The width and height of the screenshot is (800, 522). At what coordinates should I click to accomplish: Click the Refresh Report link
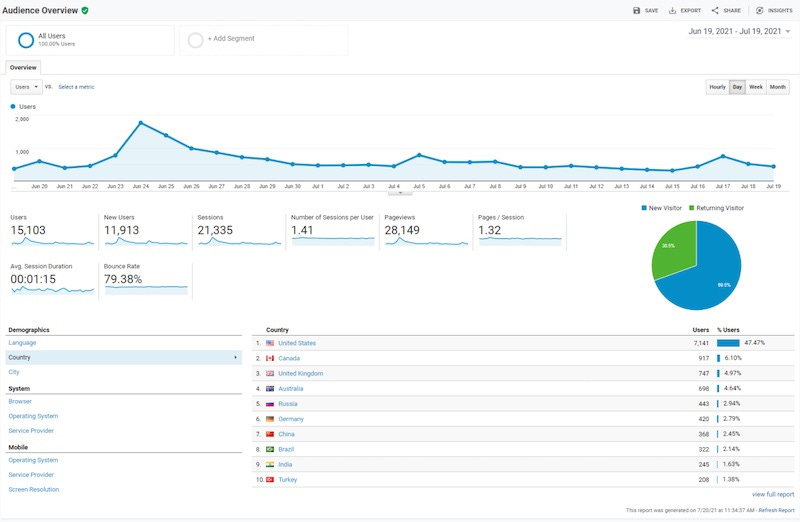tap(776, 510)
